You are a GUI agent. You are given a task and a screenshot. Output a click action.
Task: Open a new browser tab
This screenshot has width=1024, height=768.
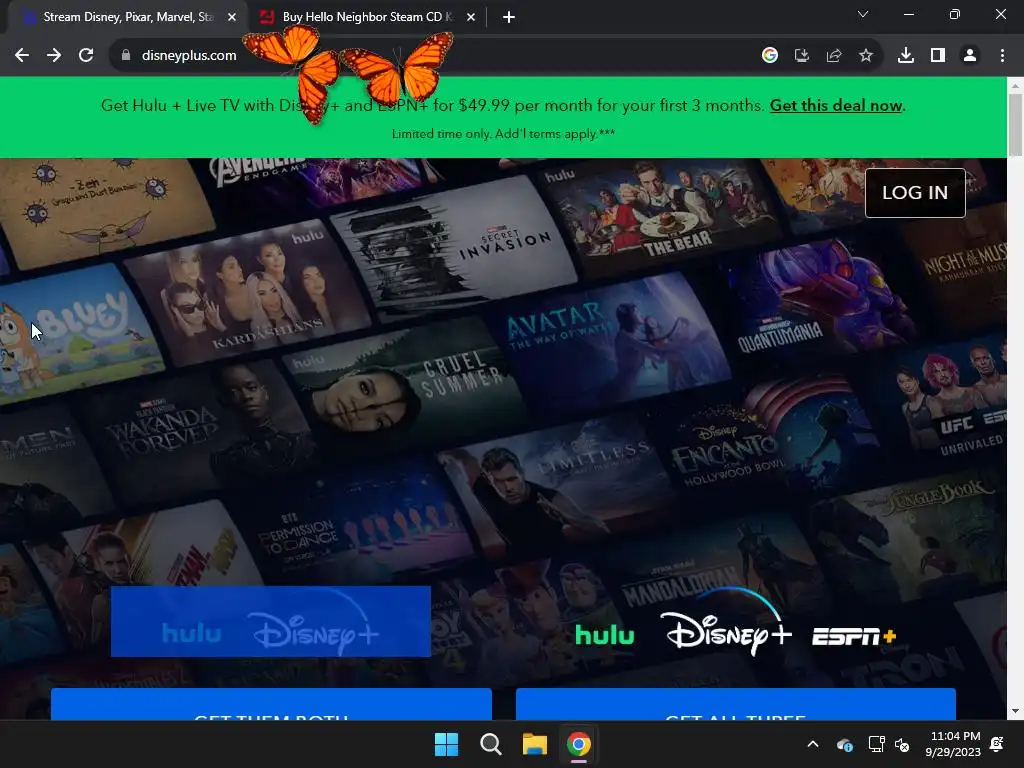point(509,17)
